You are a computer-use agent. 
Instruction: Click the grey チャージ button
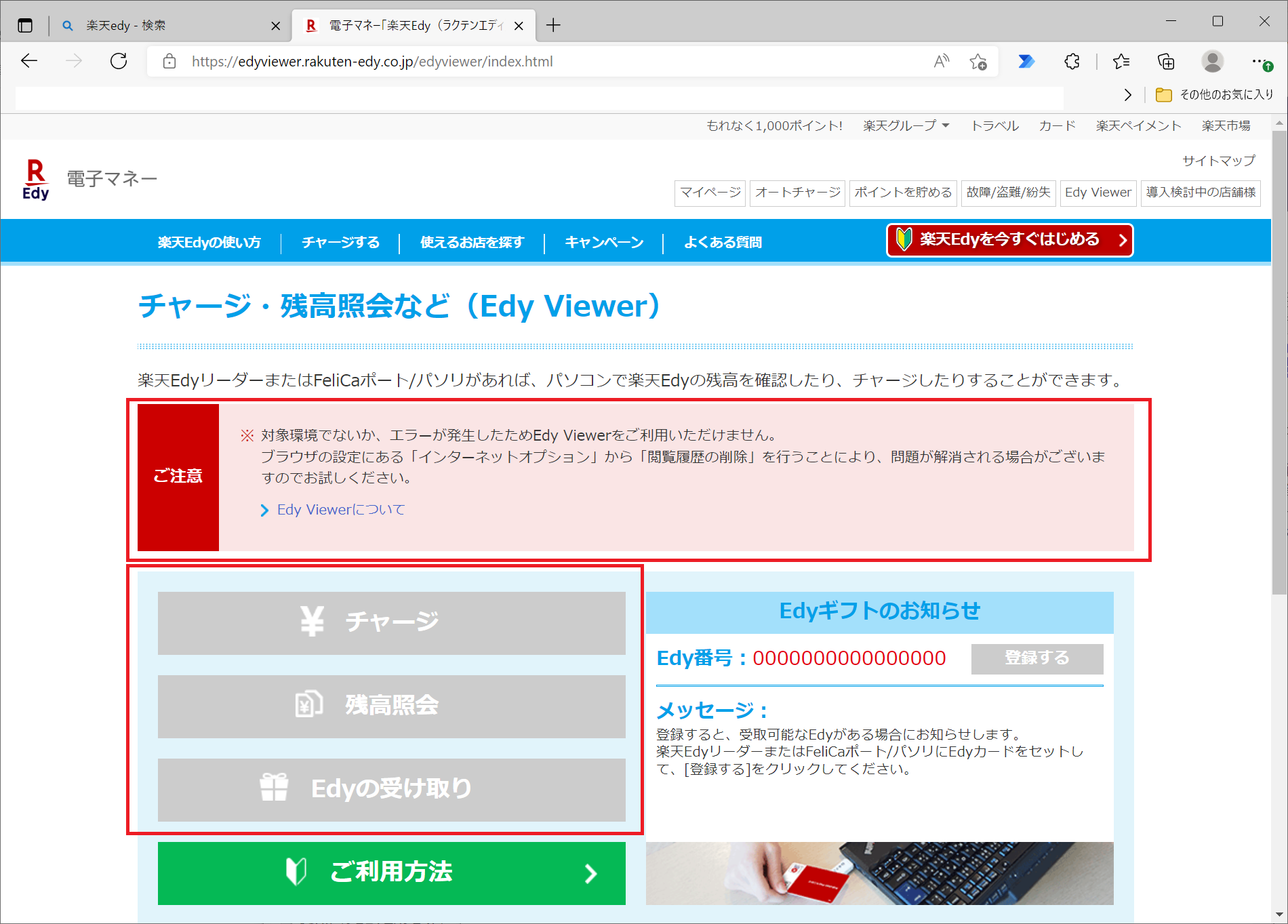[x=391, y=623]
